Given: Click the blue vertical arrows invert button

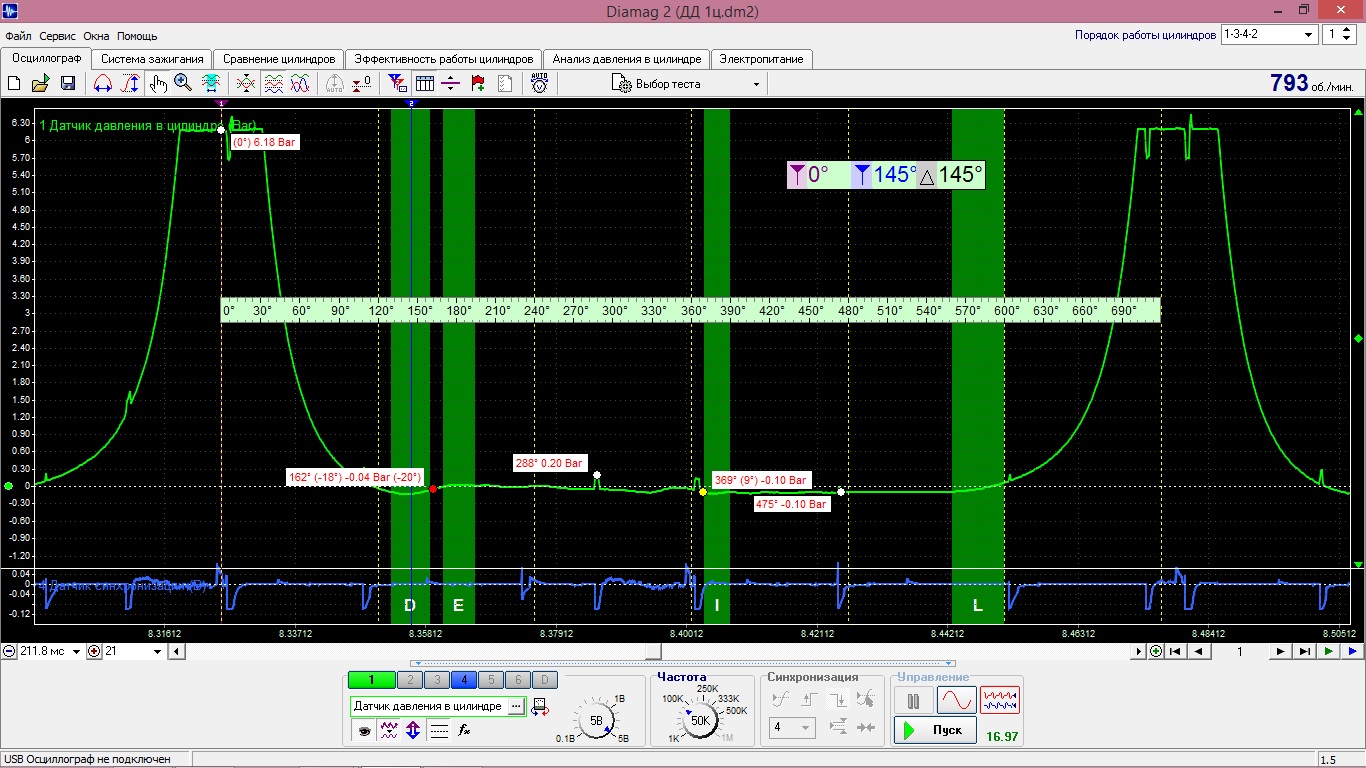Looking at the screenshot, I should tap(414, 730).
